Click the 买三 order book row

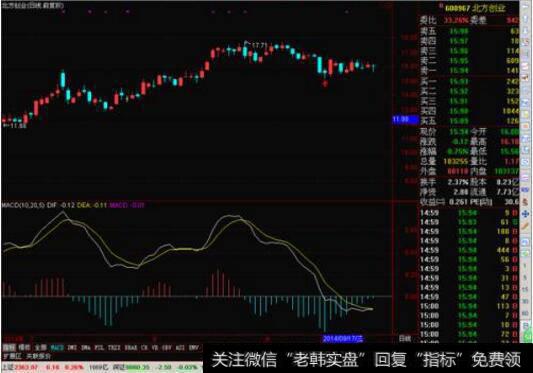(x=469, y=101)
